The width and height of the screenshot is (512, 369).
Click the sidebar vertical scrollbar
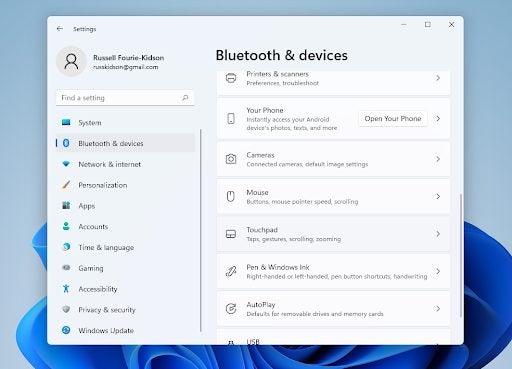point(201,230)
